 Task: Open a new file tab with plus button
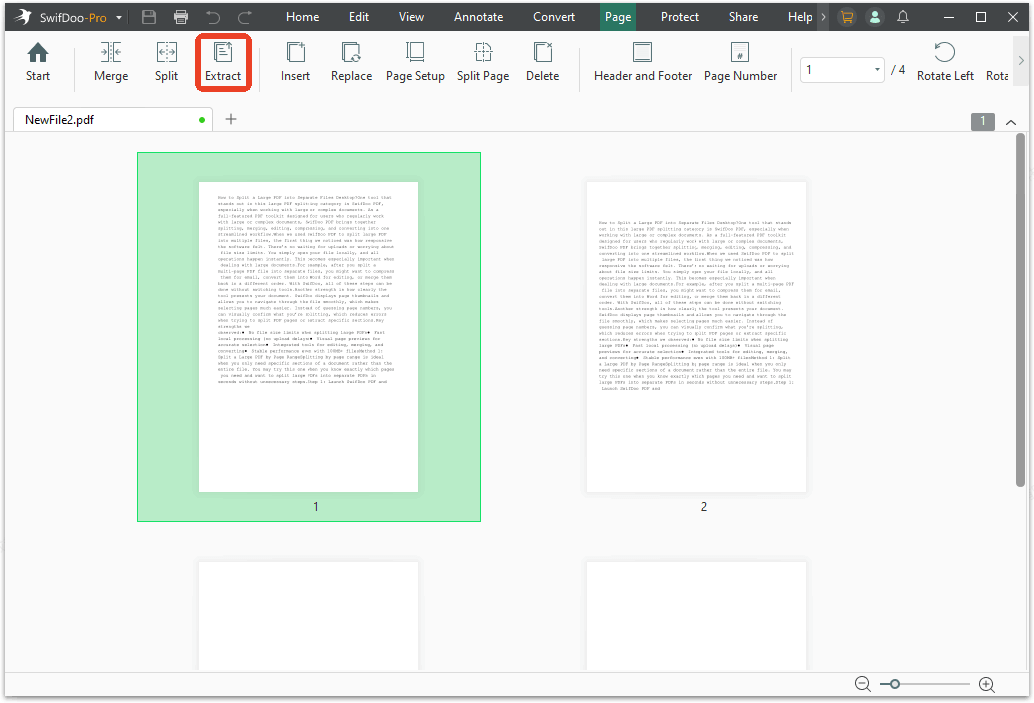(231, 119)
